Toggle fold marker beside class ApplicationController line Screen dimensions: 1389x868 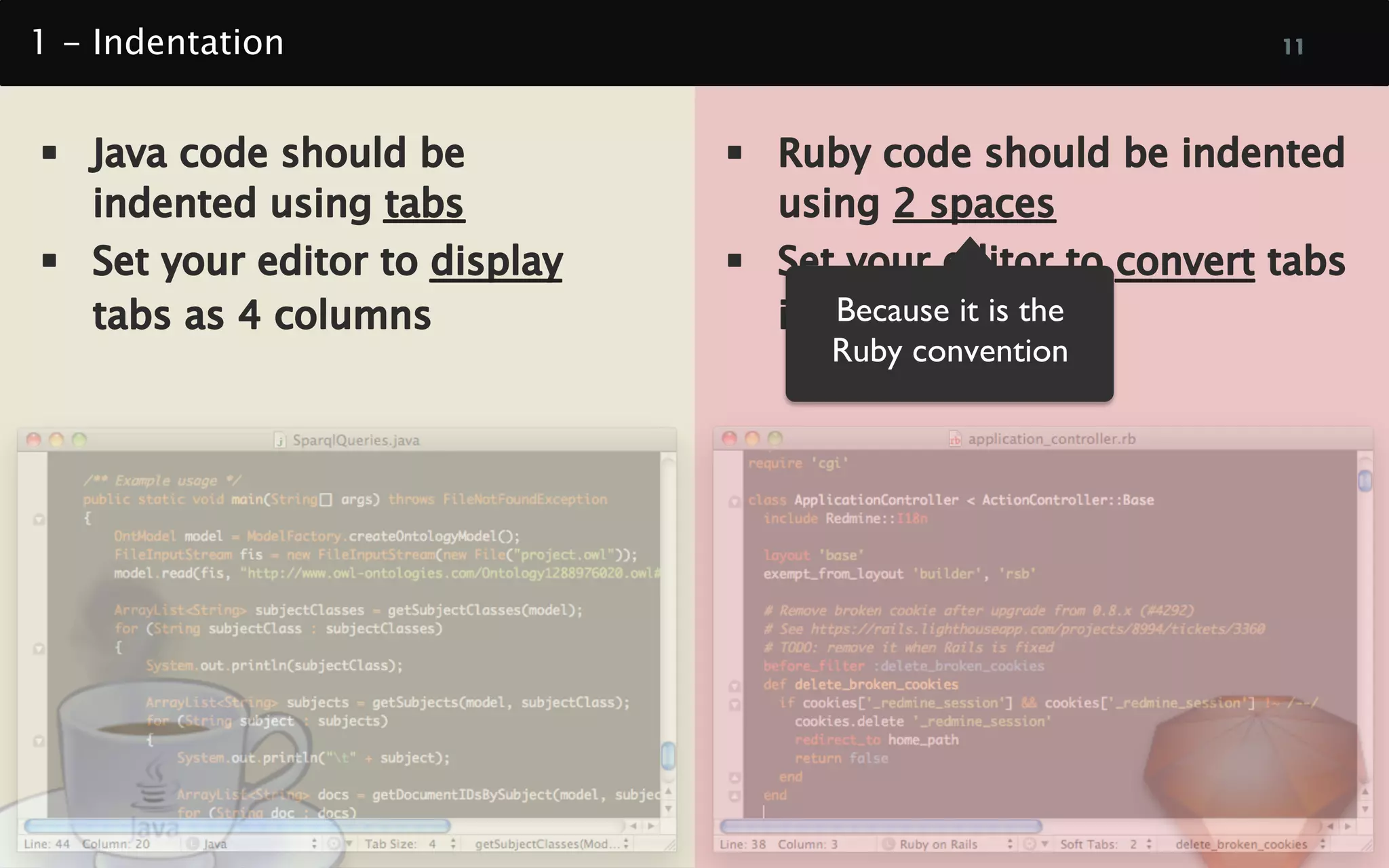[734, 501]
